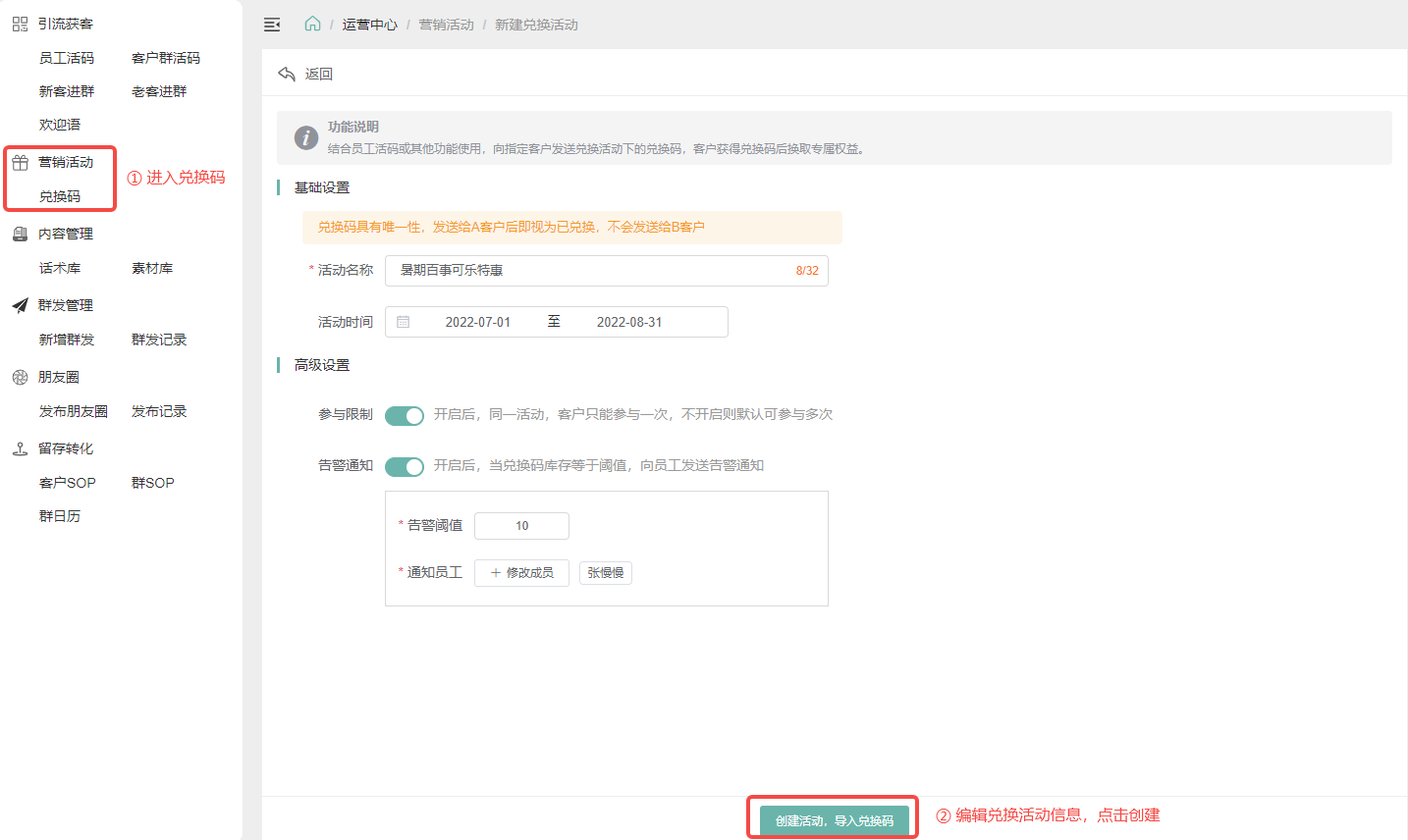Screen dimensions: 1408x840
Task: Click the 朋友圈 aperture icon
Action: [20, 377]
